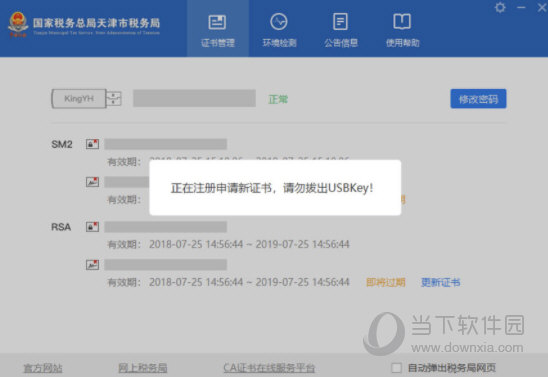Click the SM2 encryption certificate icon

tap(93, 144)
